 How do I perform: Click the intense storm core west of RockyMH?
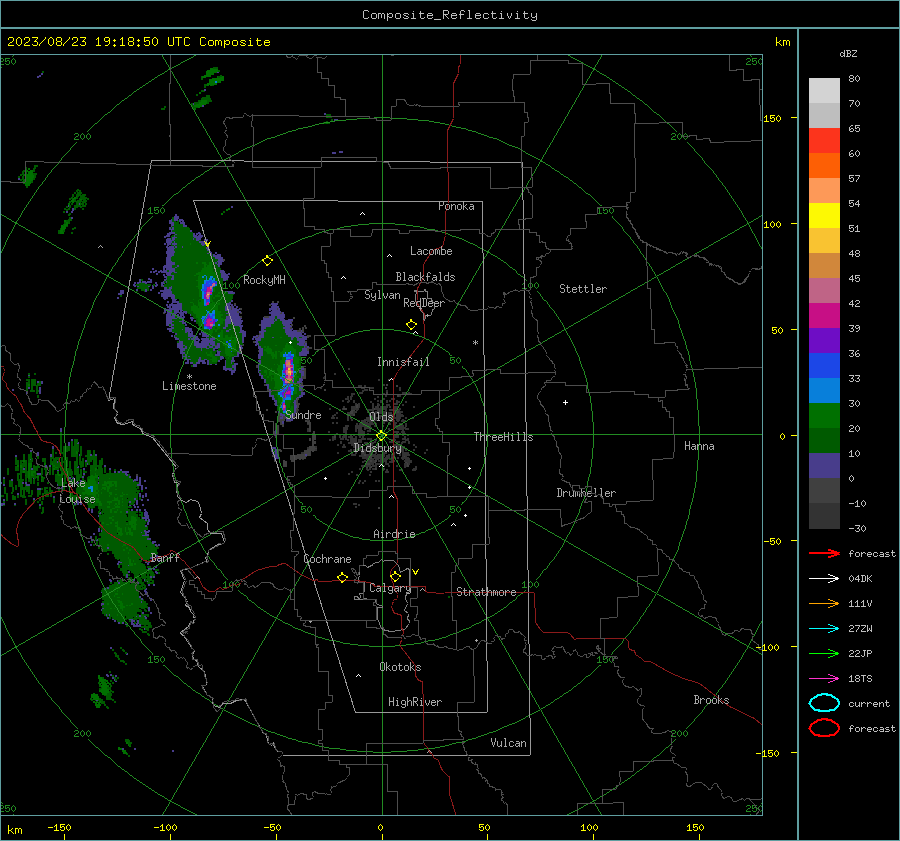pos(208,290)
